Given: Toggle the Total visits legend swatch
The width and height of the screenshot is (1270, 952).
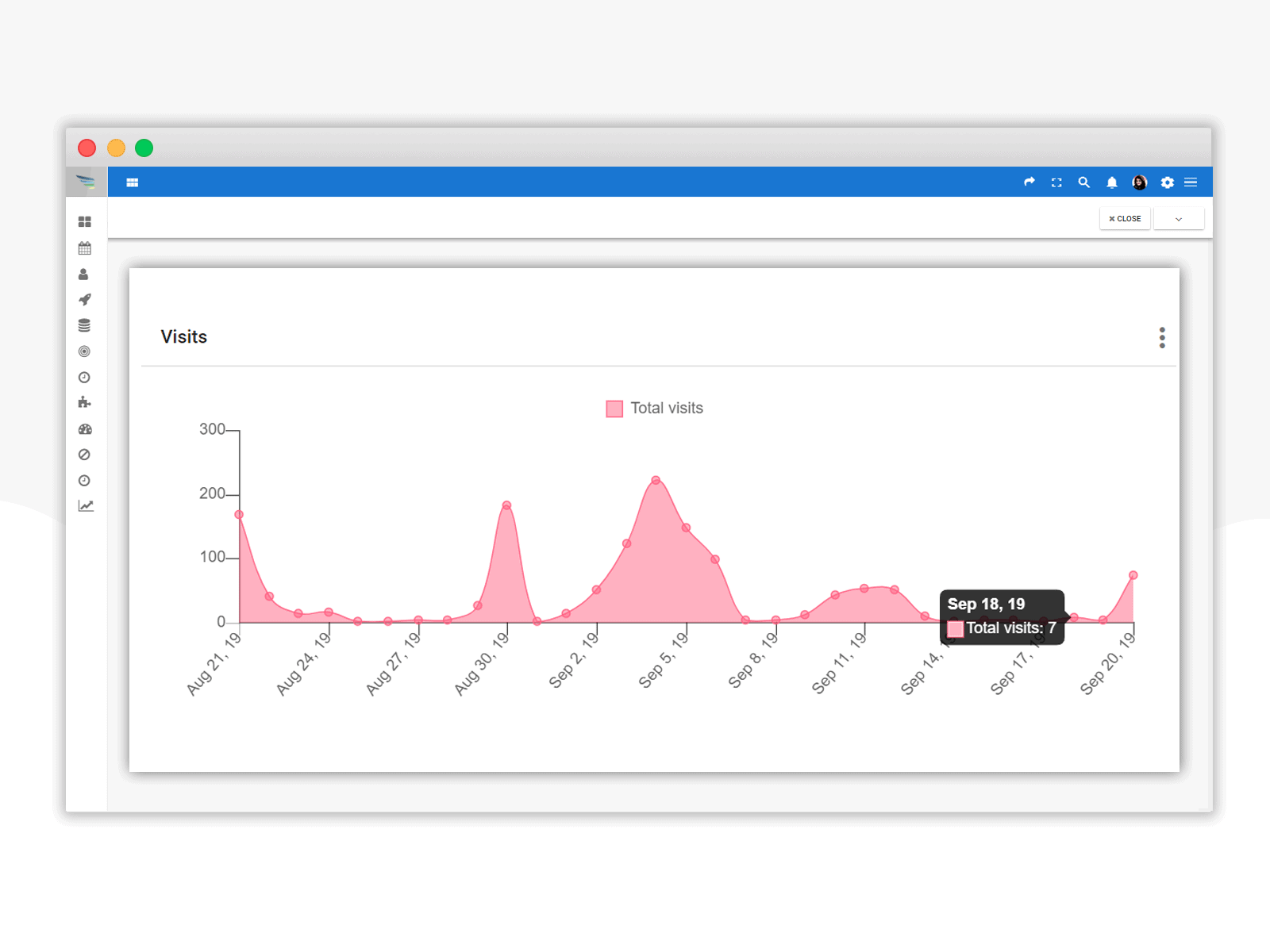Looking at the screenshot, I should [x=614, y=409].
